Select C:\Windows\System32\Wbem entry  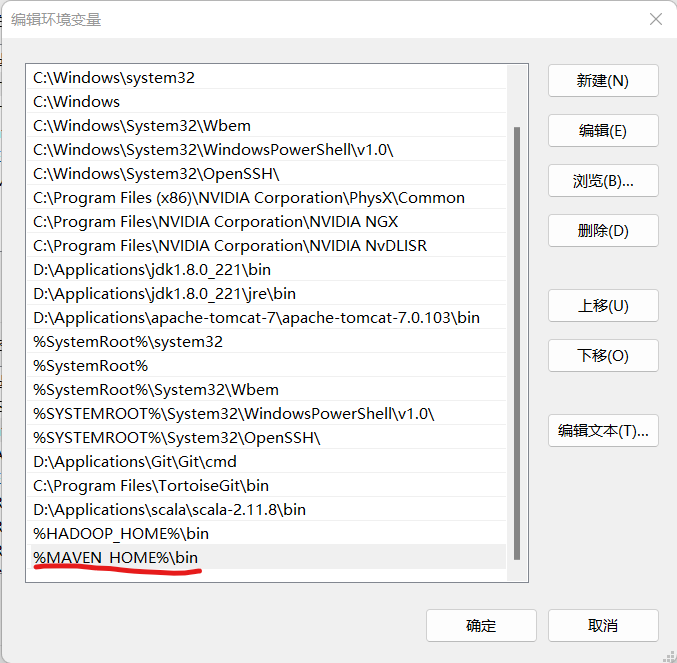point(267,126)
